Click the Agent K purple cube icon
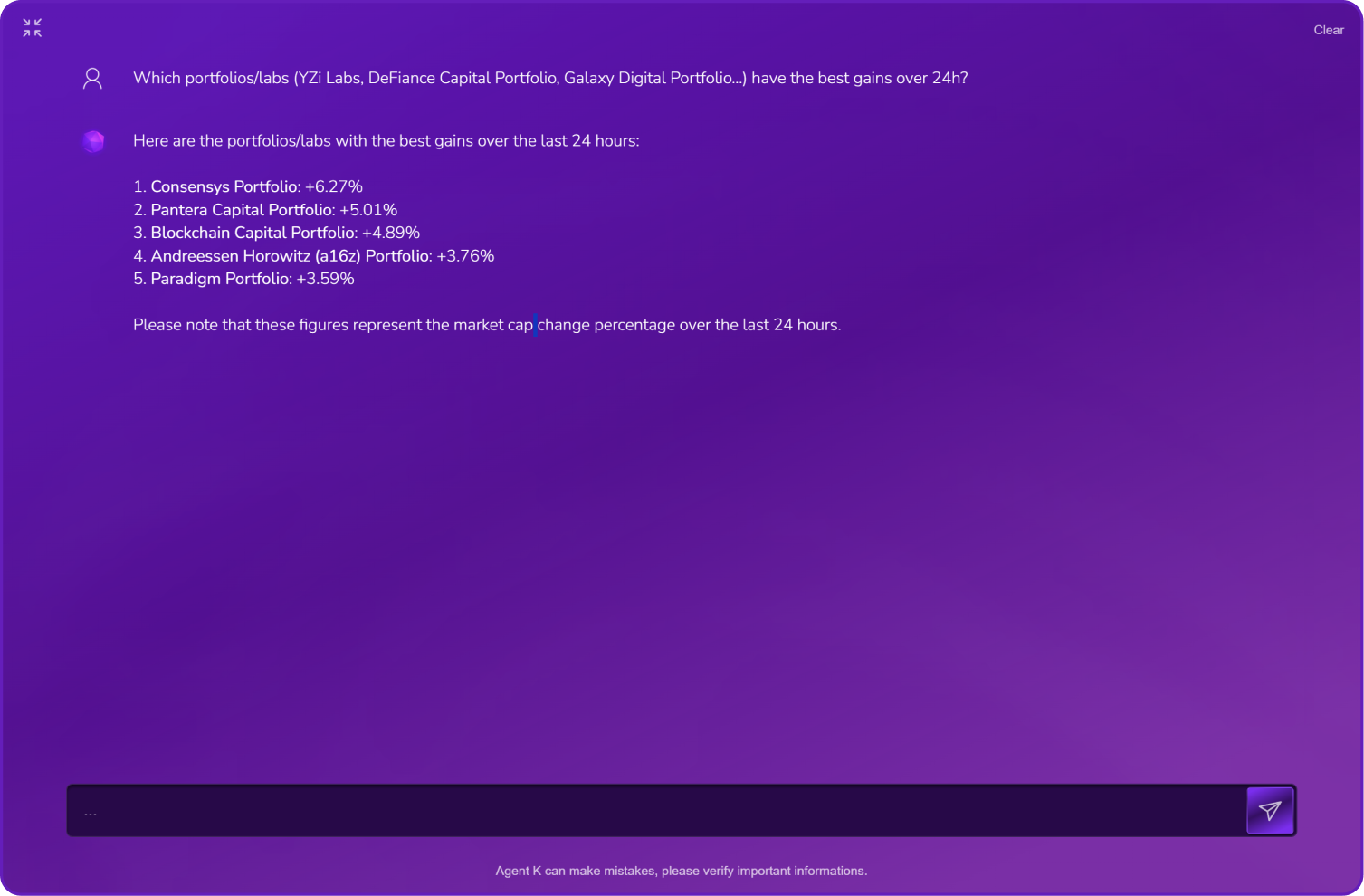The image size is (1364, 896). (x=93, y=141)
